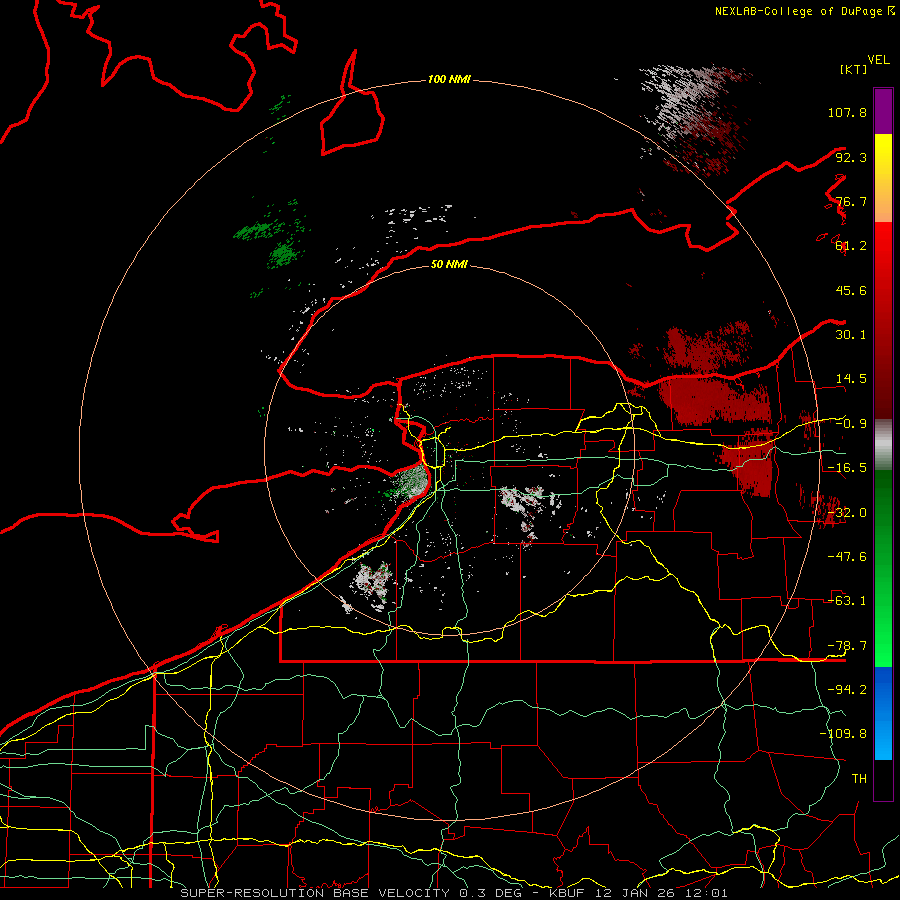Select the -32.0 legend value
Screen dimensions: 900x900
(847, 513)
